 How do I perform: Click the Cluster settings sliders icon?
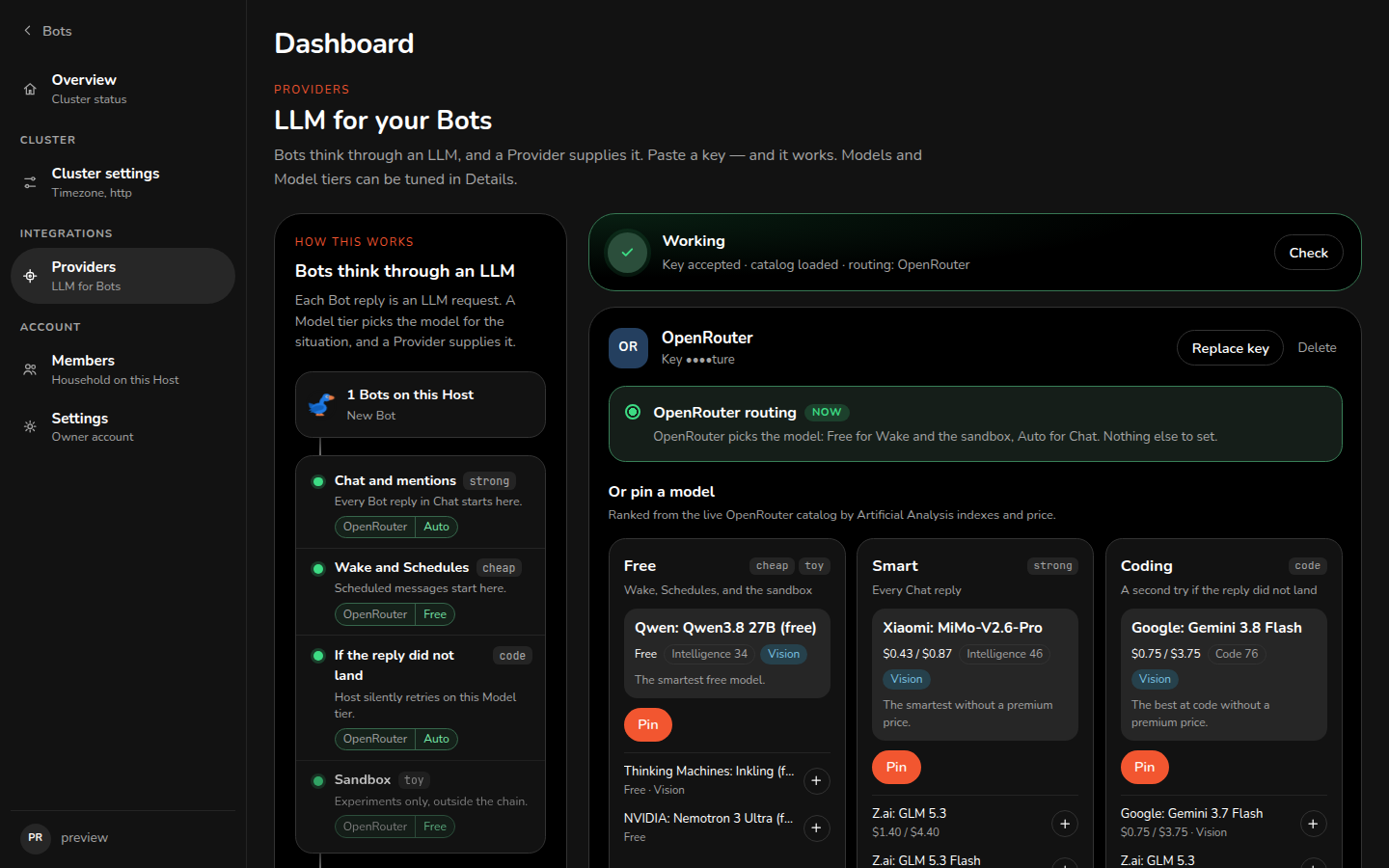click(30, 182)
